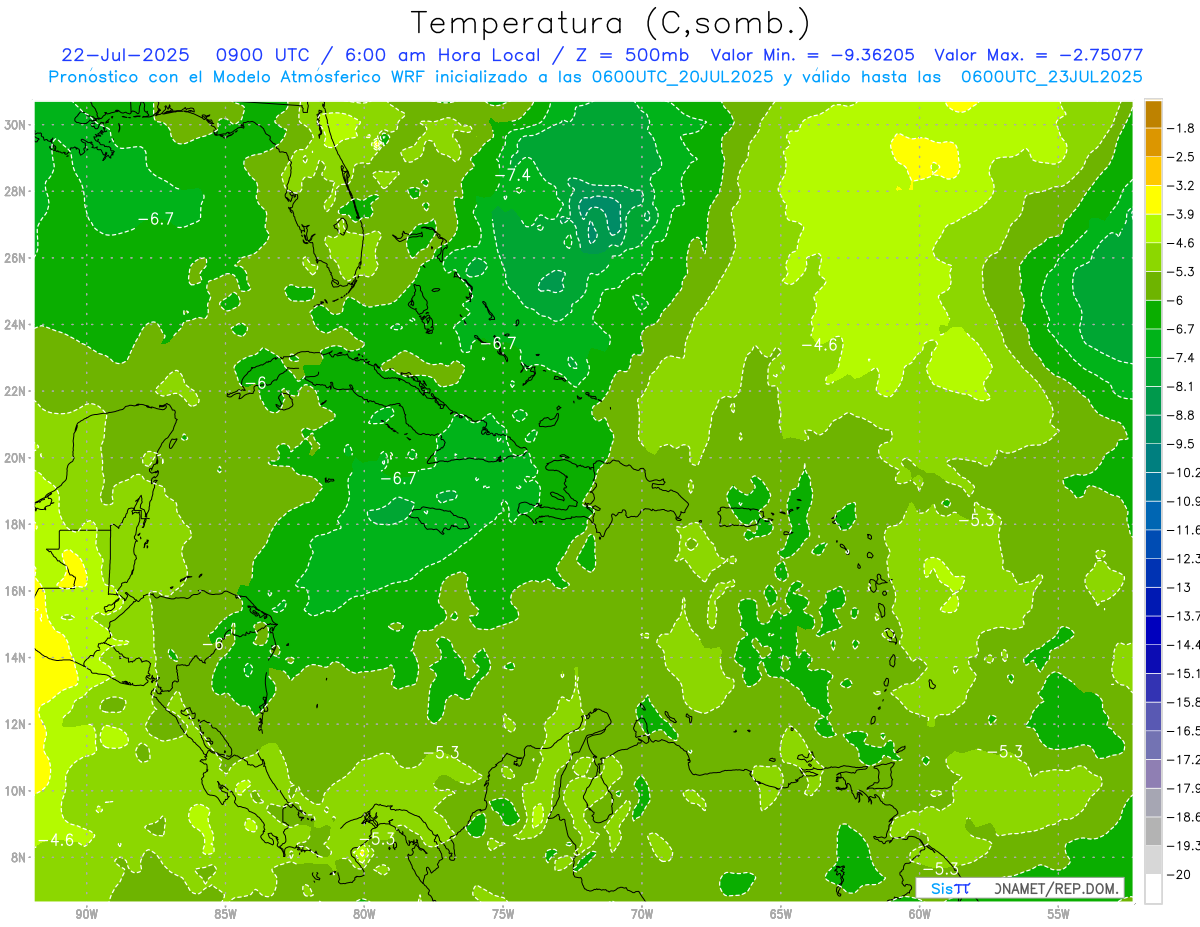Image resolution: width=1200 pixels, height=927 pixels.
Task: Click the 70W longitude axis label
Action: pyautogui.click(x=642, y=914)
